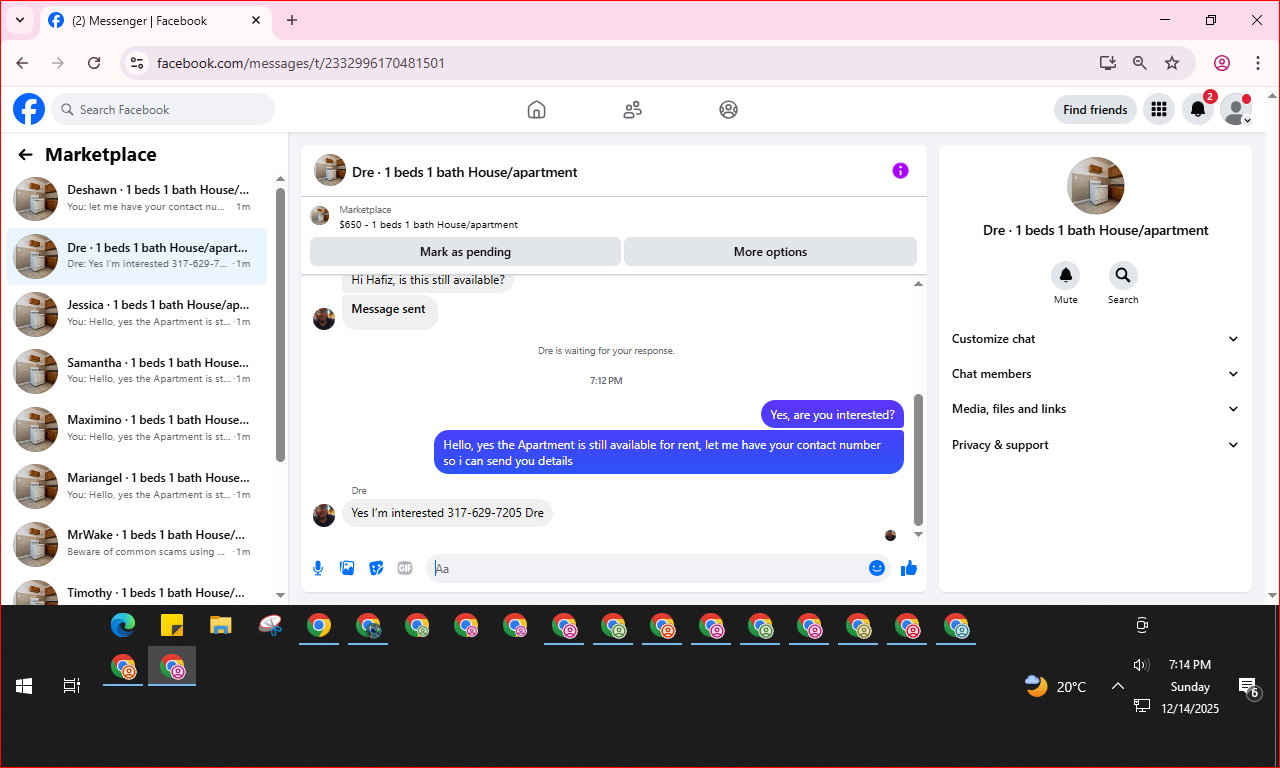Viewport: 1280px width, 768px height.
Task: Focus the message input field
Action: (645, 568)
